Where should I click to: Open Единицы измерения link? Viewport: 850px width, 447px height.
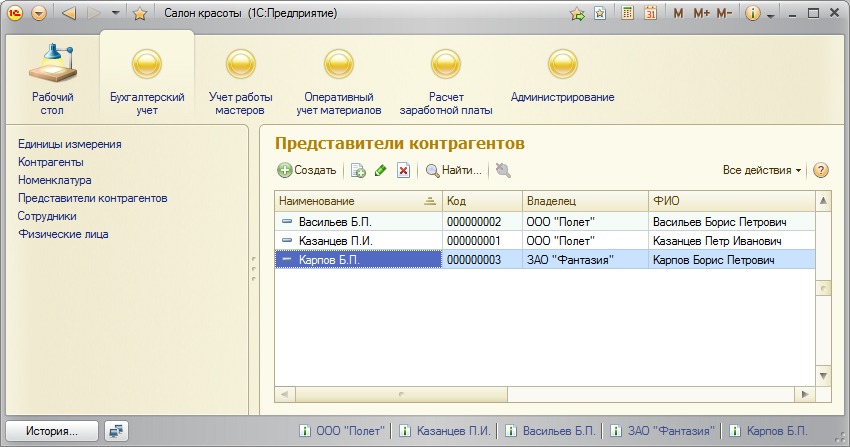pos(69,144)
